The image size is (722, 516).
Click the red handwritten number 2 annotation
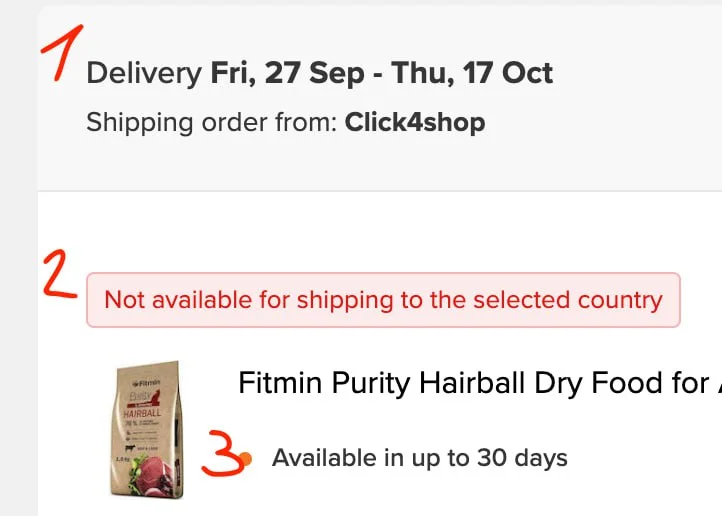pyautogui.click(x=61, y=278)
